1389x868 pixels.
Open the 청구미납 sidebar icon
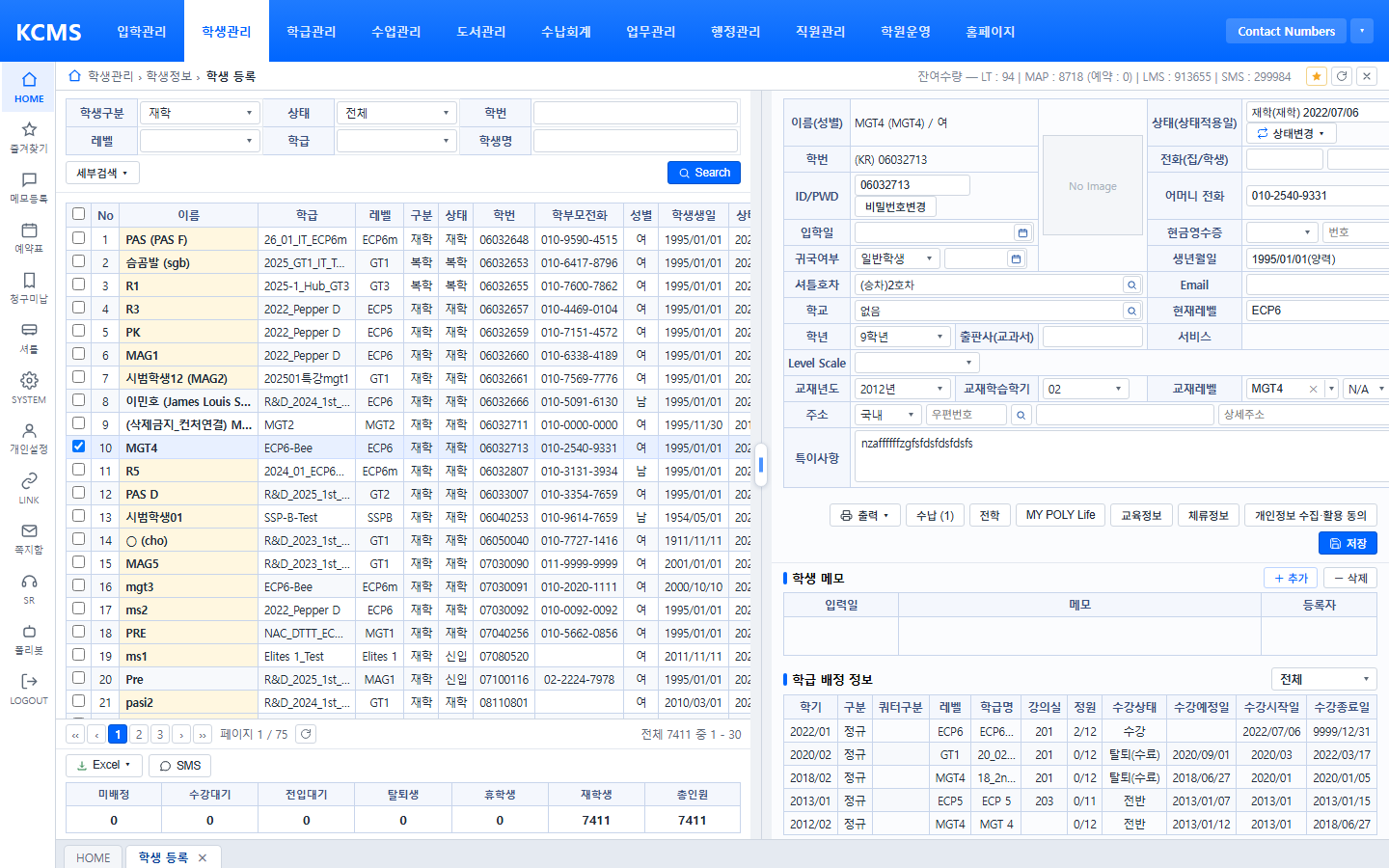tap(29, 287)
